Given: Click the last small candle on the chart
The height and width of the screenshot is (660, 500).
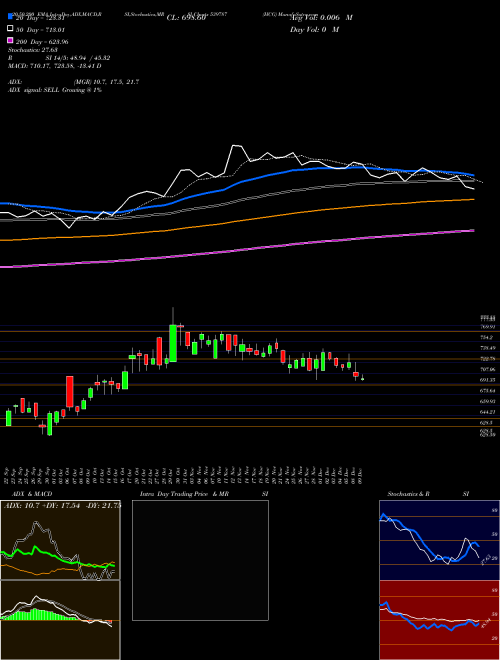Looking at the screenshot, I should click(x=362, y=379).
